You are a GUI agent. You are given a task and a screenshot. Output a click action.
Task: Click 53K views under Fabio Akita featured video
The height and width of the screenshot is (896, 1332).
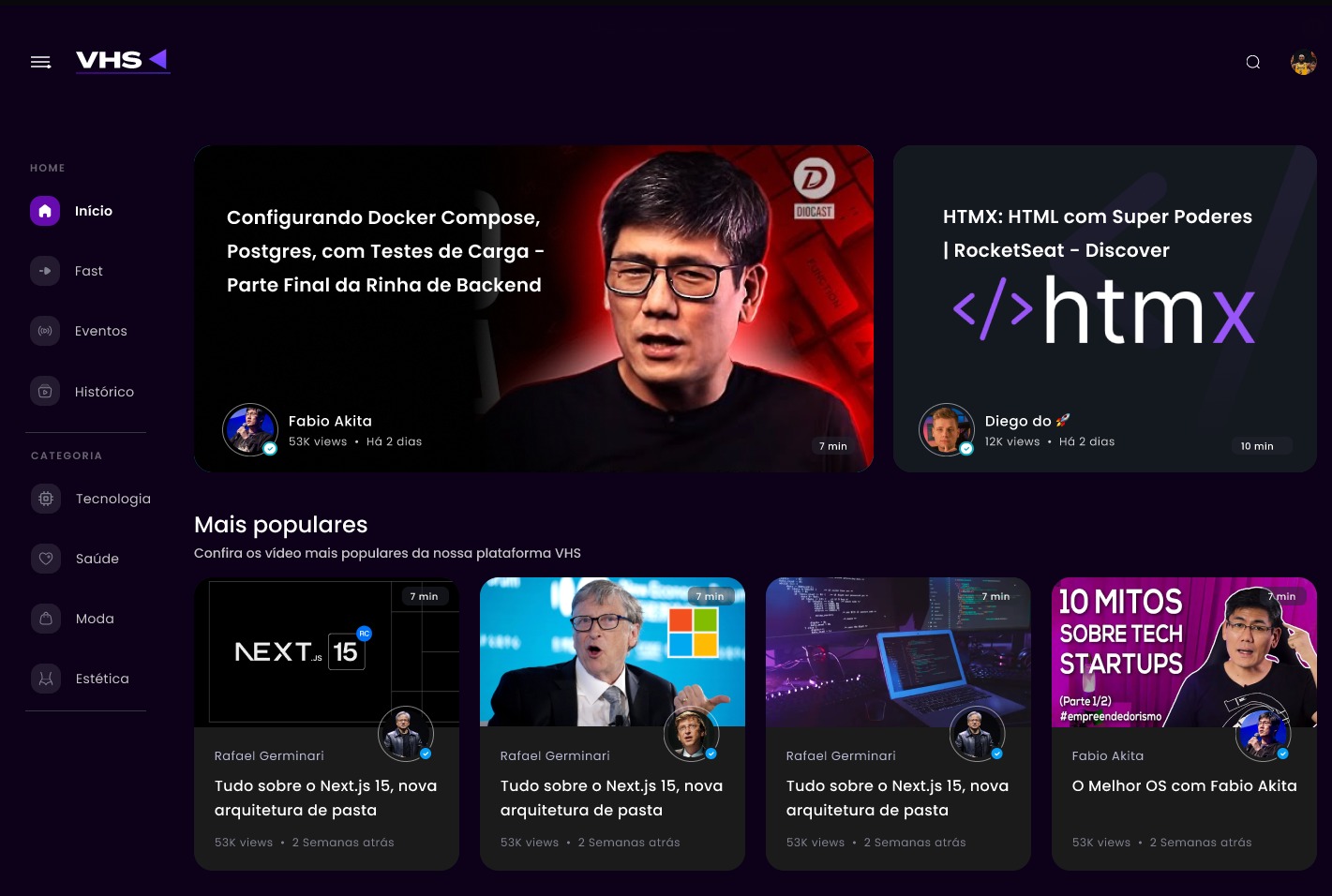click(318, 441)
